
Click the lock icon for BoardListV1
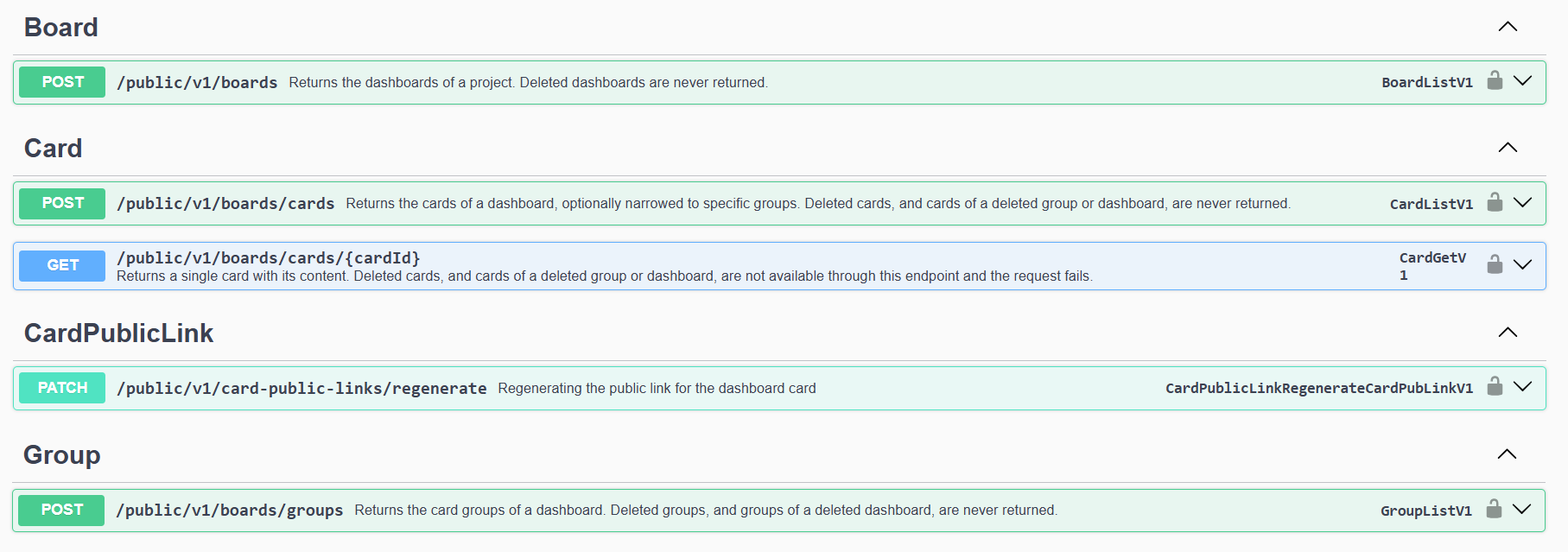pos(1495,80)
